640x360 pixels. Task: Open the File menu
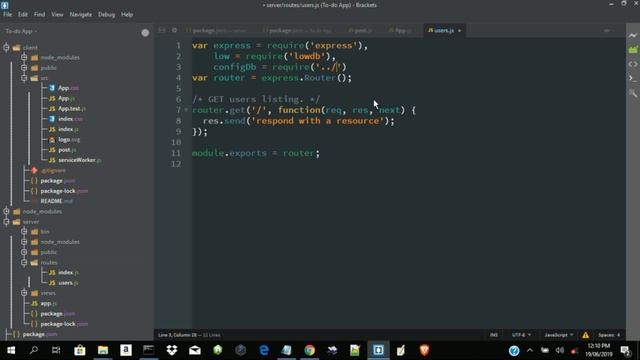point(7,14)
